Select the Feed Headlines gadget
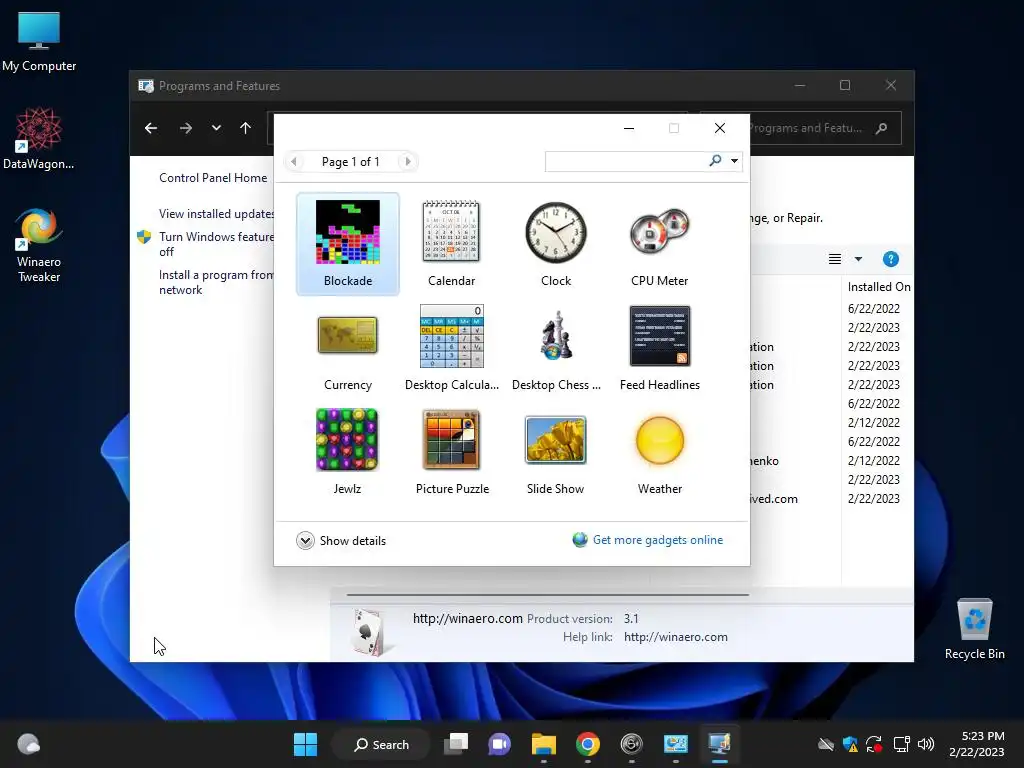 (x=660, y=347)
